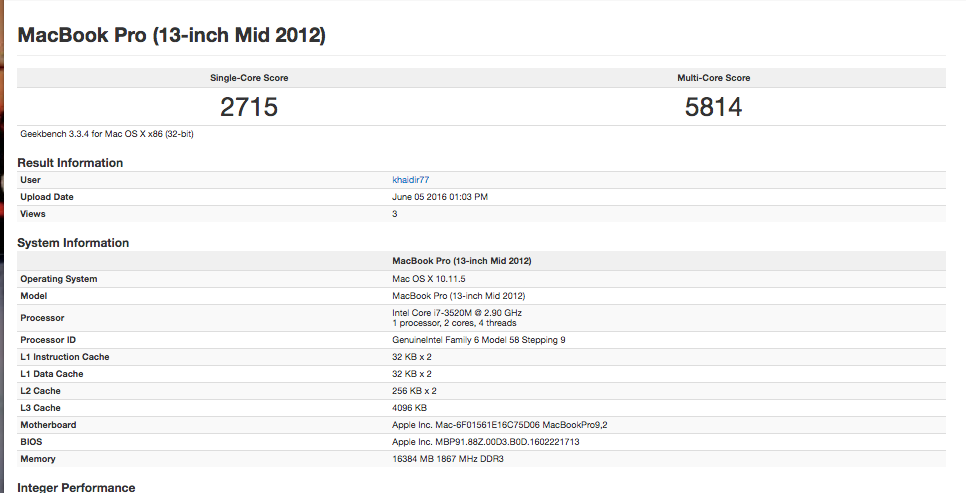Screen dimensions: 966x493
Task: Select the upload date June 05 2016 01:03 PM
Action: coord(440,197)
